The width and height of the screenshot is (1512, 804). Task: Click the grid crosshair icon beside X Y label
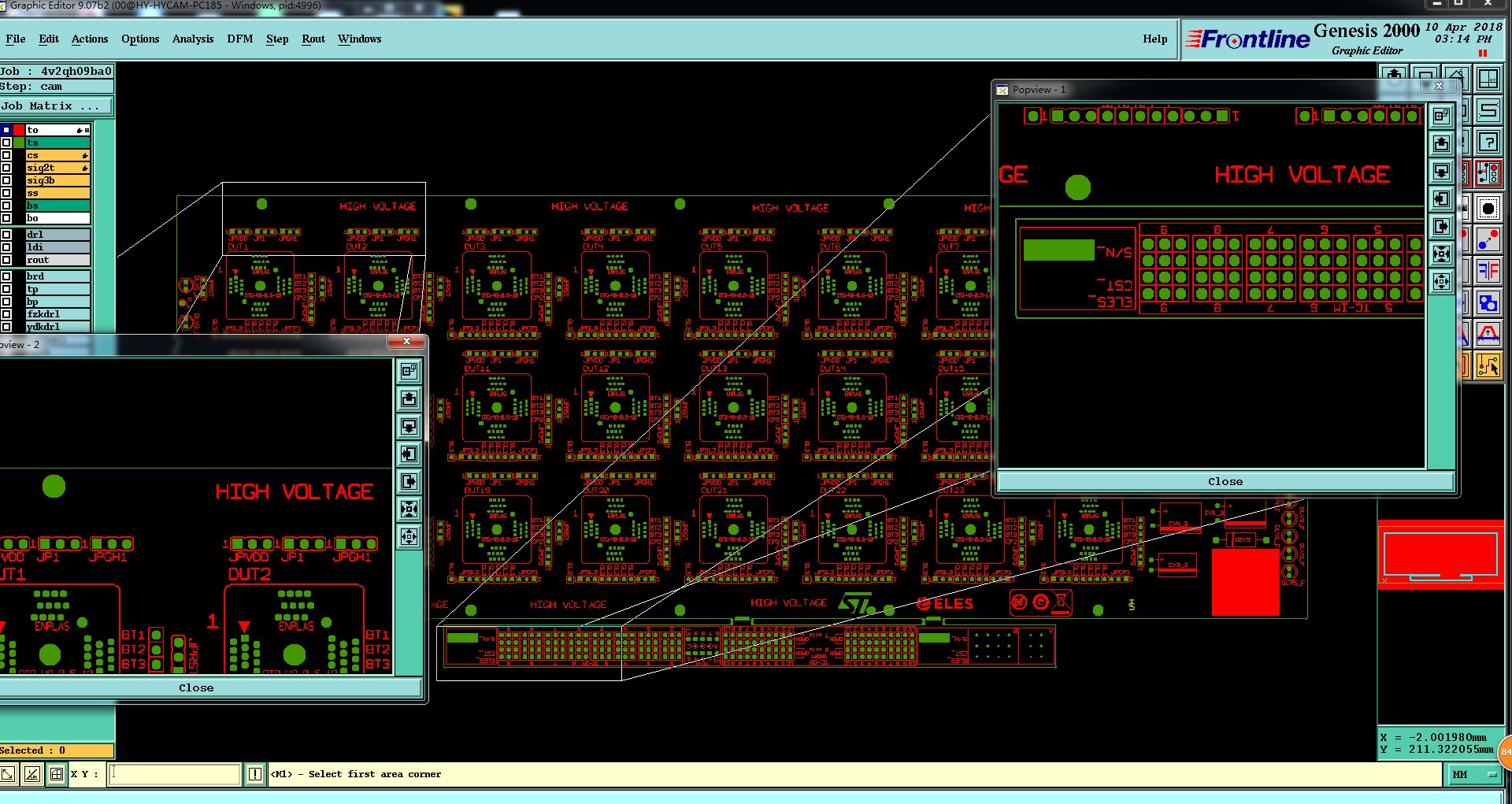(57, 774)
